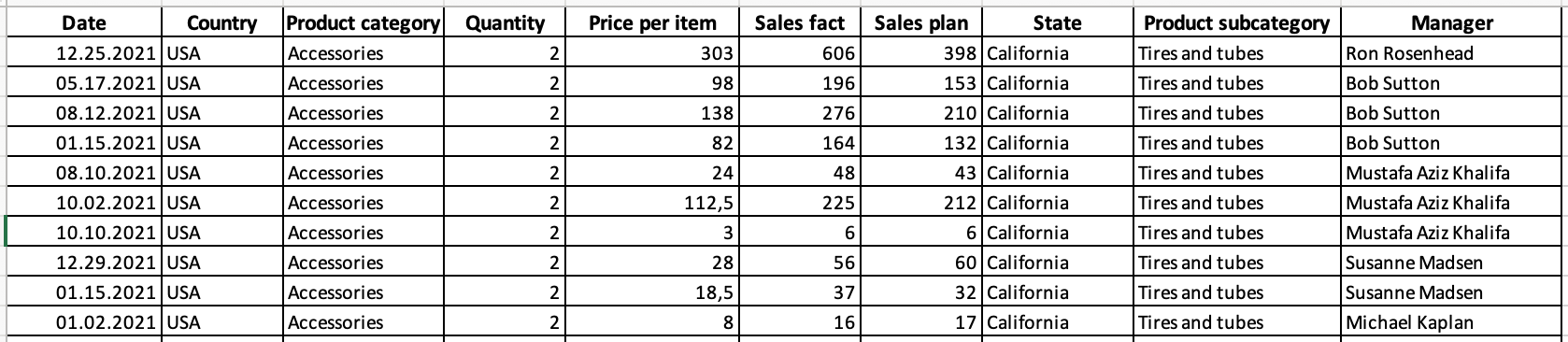The image size is (1568, 342).
Task: Select the Sales plan header cell
Action: pos(920,23)
